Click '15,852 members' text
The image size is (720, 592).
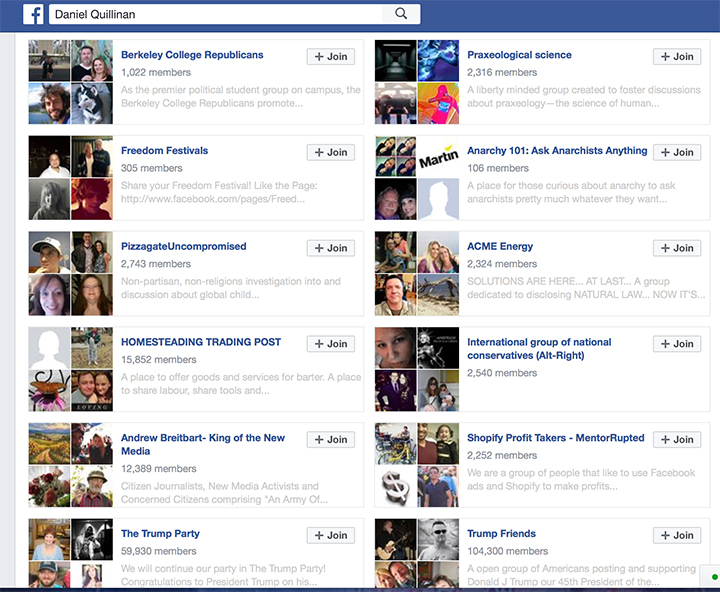[x=158, y=360]
